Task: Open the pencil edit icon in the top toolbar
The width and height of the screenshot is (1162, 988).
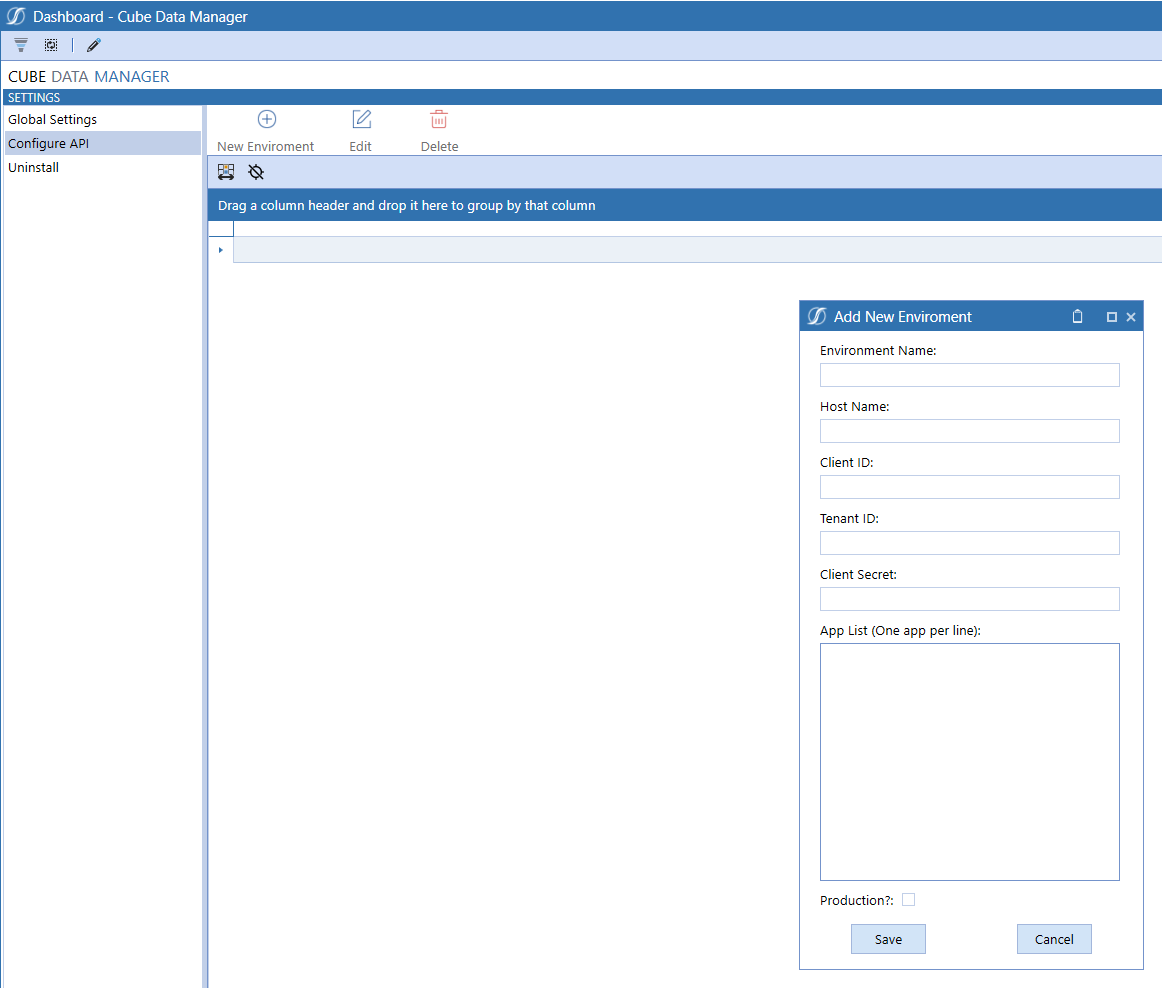Action: coord(92,44)
